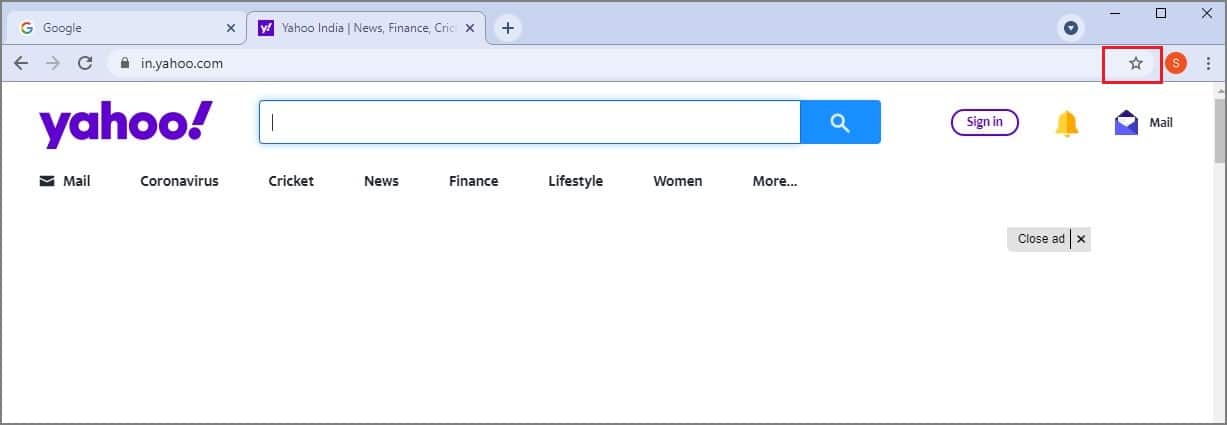Close the Yahoo India tab
This screenshot has width=1227, height=425.
click(x=470, y=28)
